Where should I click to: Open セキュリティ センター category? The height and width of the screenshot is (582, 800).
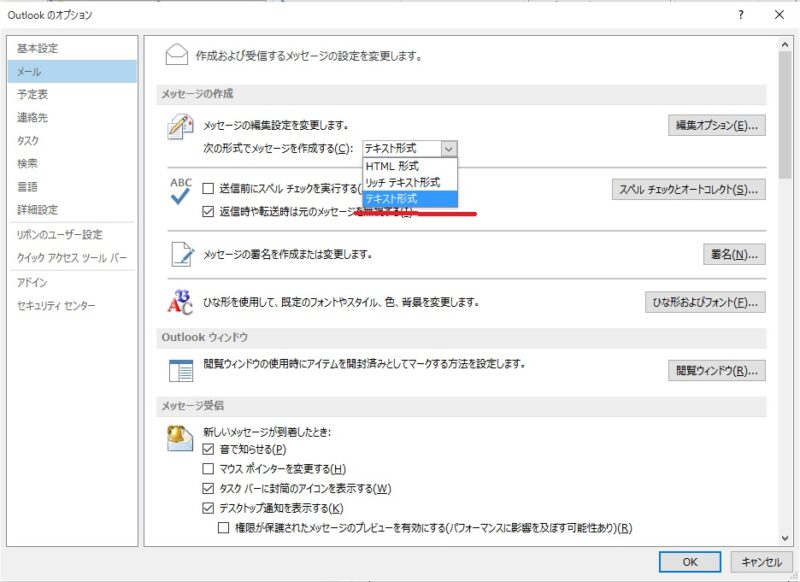(72, 306)
